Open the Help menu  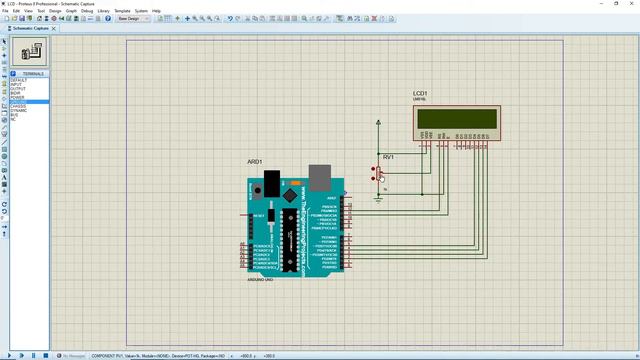pyautogui.click(x=156, y=11)
